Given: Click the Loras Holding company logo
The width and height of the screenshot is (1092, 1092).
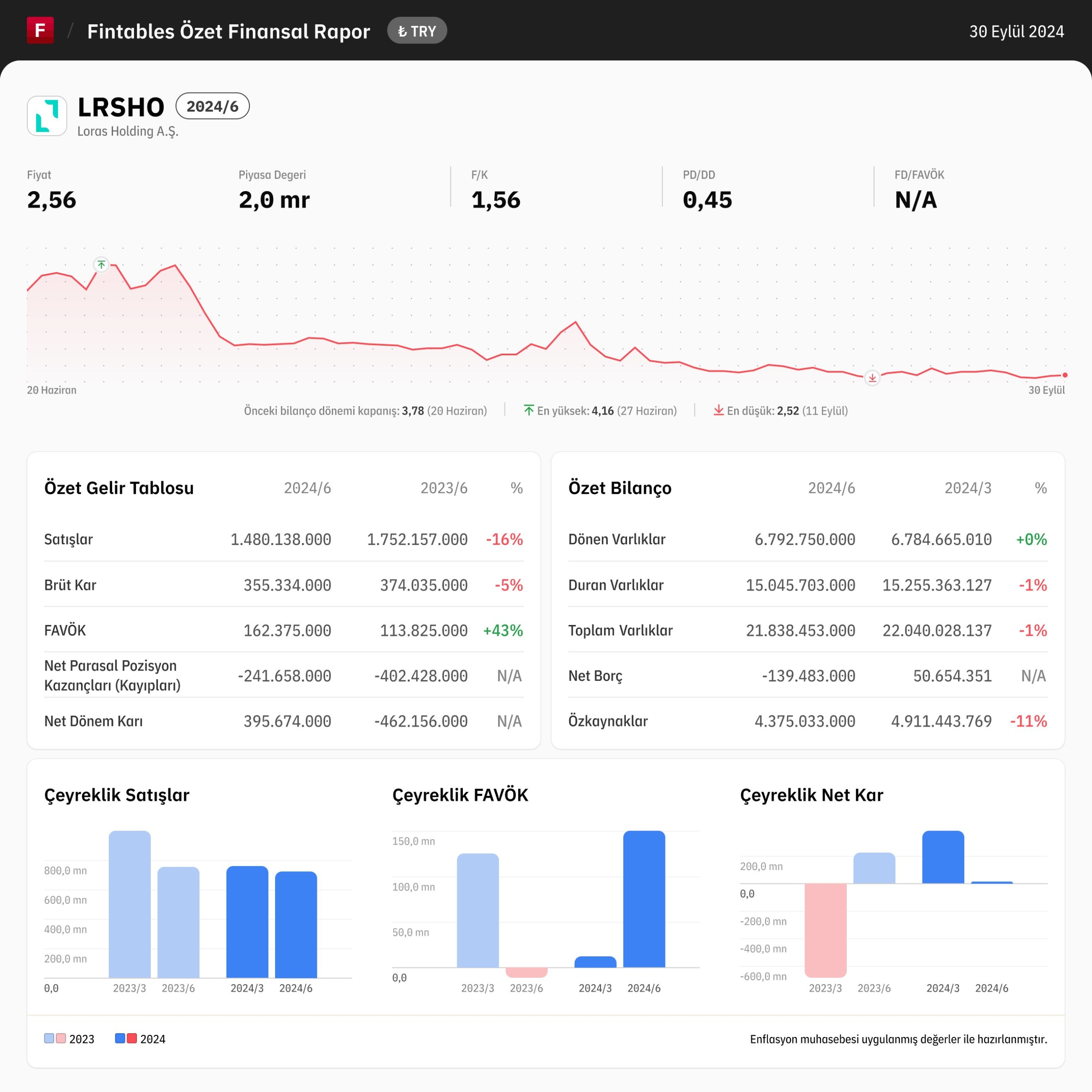Looking at the screenshot, I should coord(47,116).
